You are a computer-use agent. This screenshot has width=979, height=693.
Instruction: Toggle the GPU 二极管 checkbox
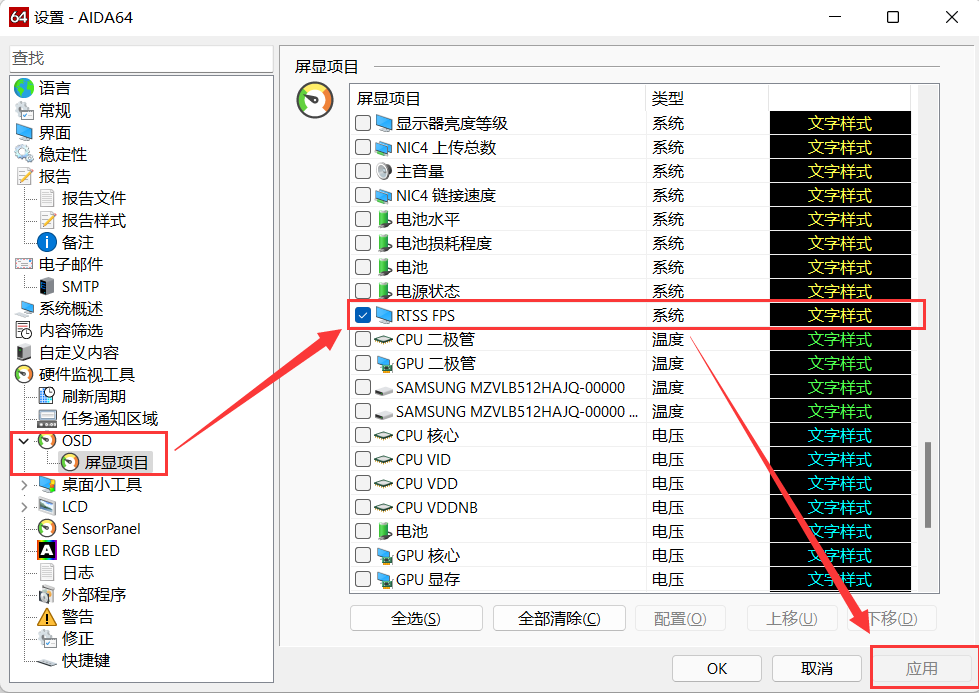coord(363,363)
